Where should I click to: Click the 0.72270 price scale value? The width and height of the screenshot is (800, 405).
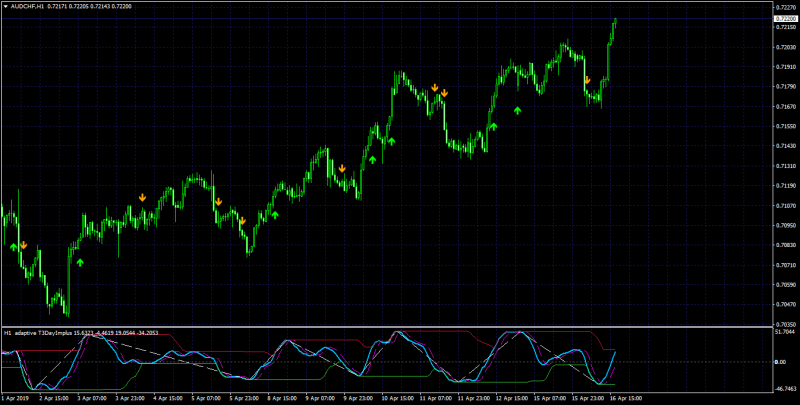point(786,8)
